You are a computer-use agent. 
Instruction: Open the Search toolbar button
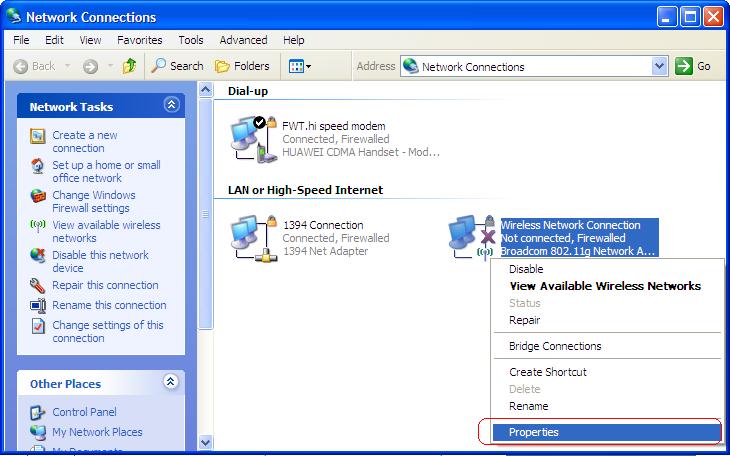coord(177,66)
